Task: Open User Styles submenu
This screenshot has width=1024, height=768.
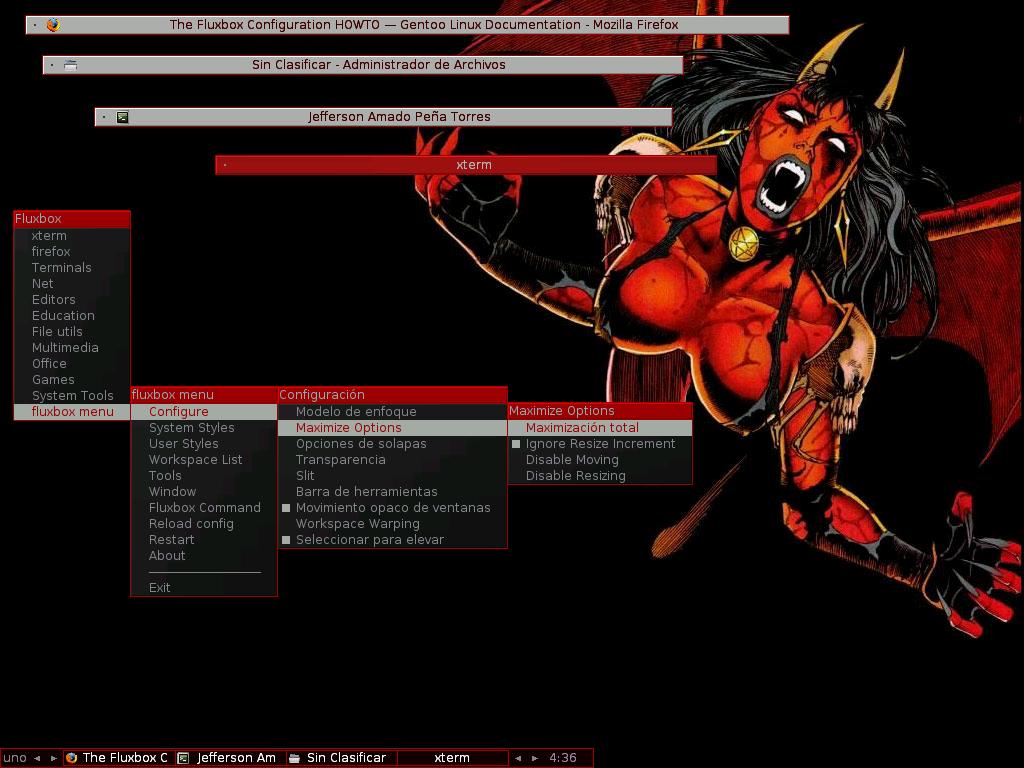Action: click(x=204, y=444)
